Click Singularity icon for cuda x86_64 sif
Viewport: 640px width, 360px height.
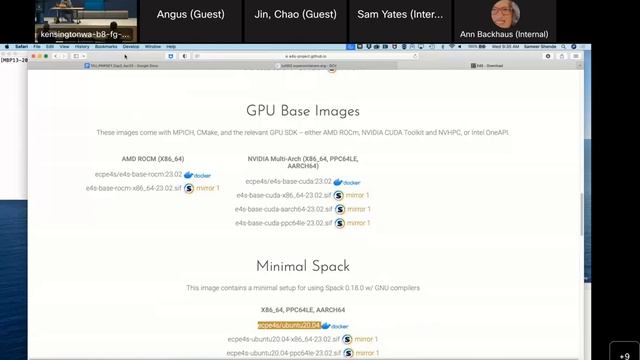338,196
